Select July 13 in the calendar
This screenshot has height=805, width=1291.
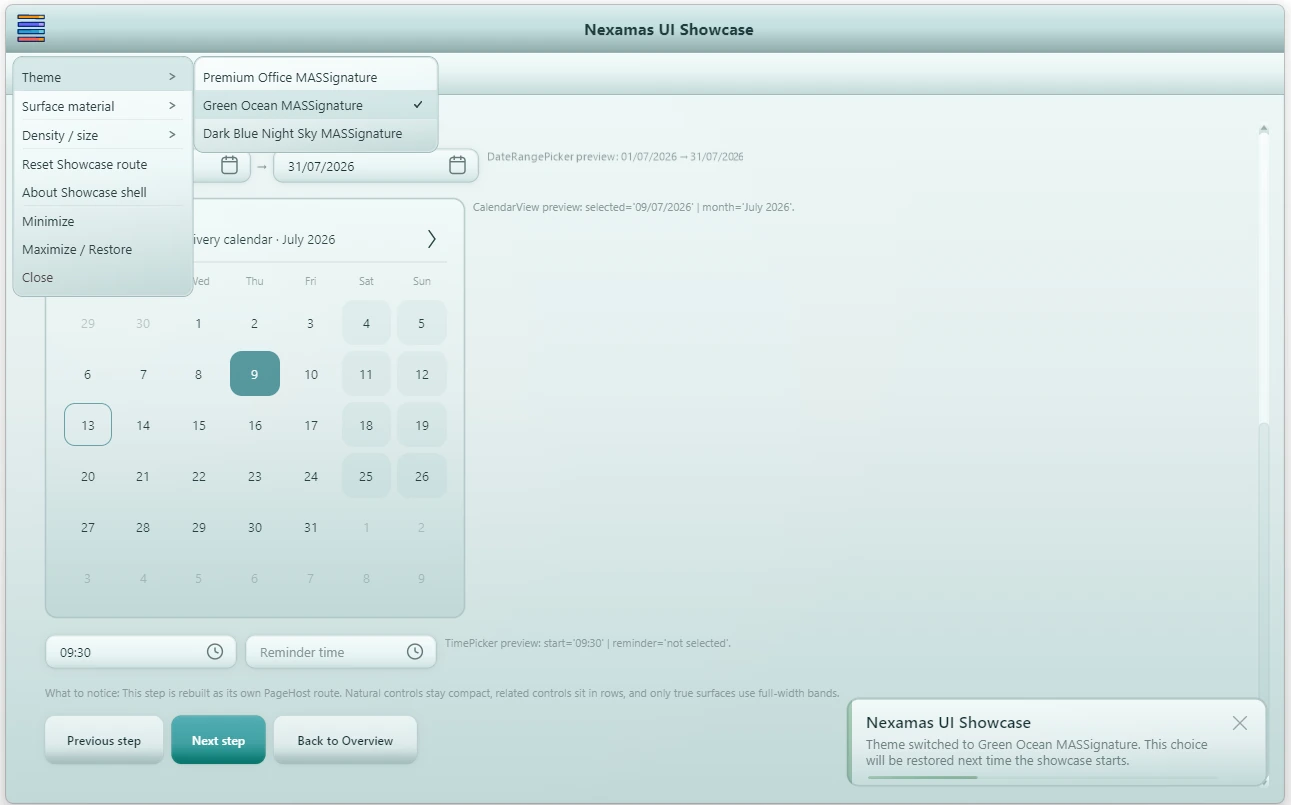click(88, 425)
